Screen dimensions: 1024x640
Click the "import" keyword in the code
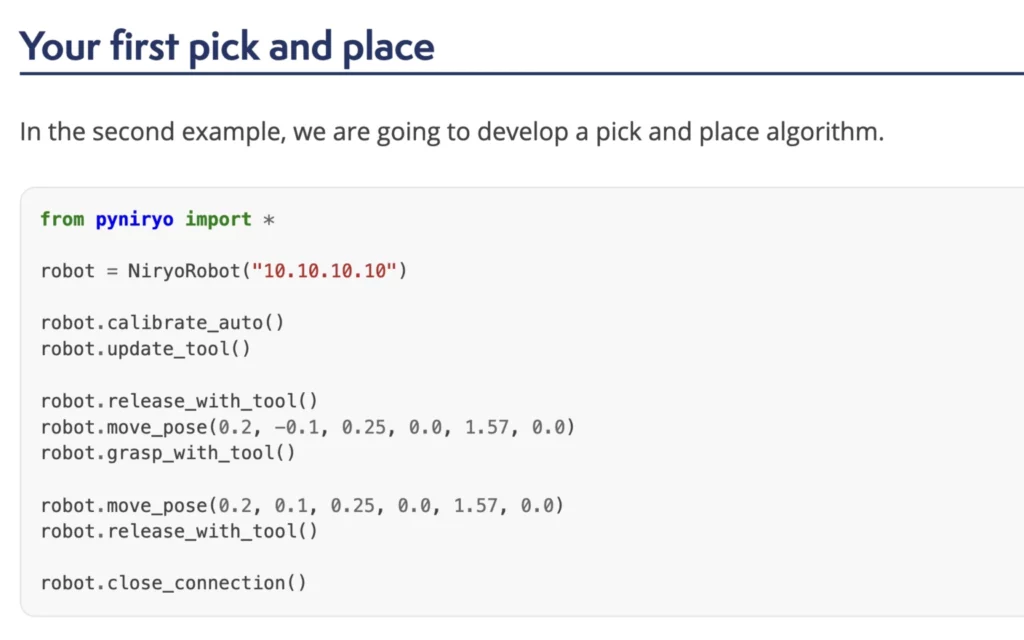[x=218, y=219]
